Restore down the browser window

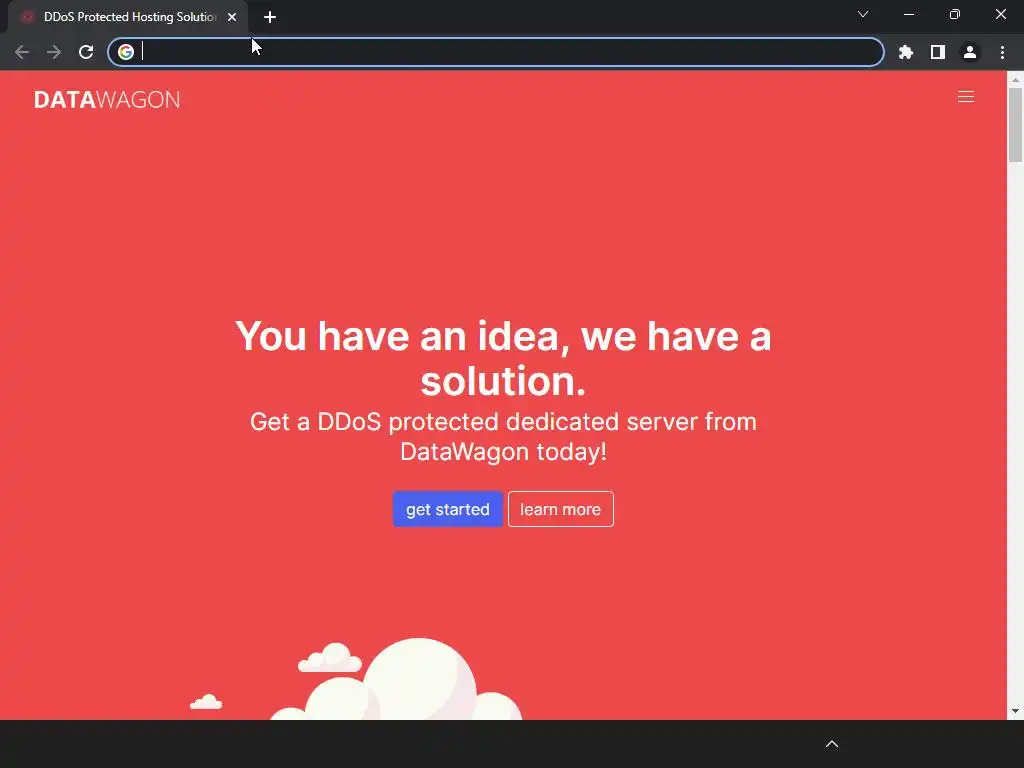pos(955,14)
